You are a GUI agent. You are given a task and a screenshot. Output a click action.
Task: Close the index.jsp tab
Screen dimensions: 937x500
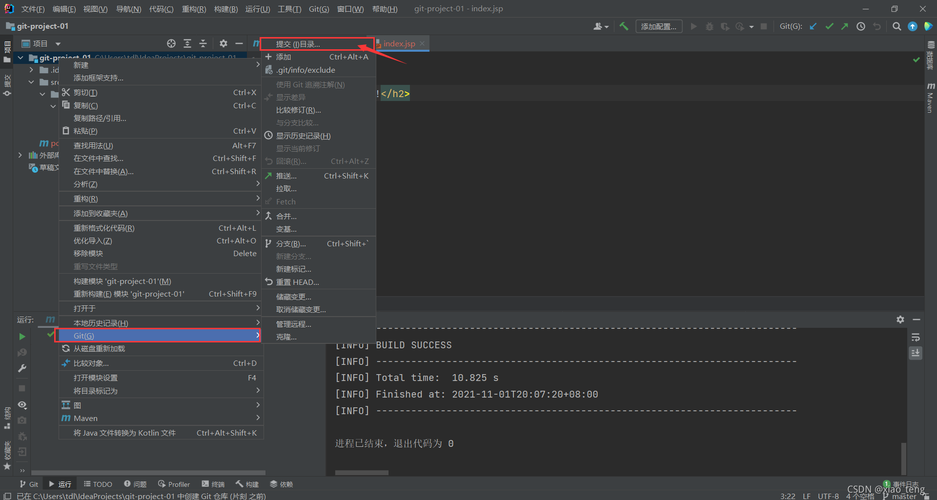point(422,44)
